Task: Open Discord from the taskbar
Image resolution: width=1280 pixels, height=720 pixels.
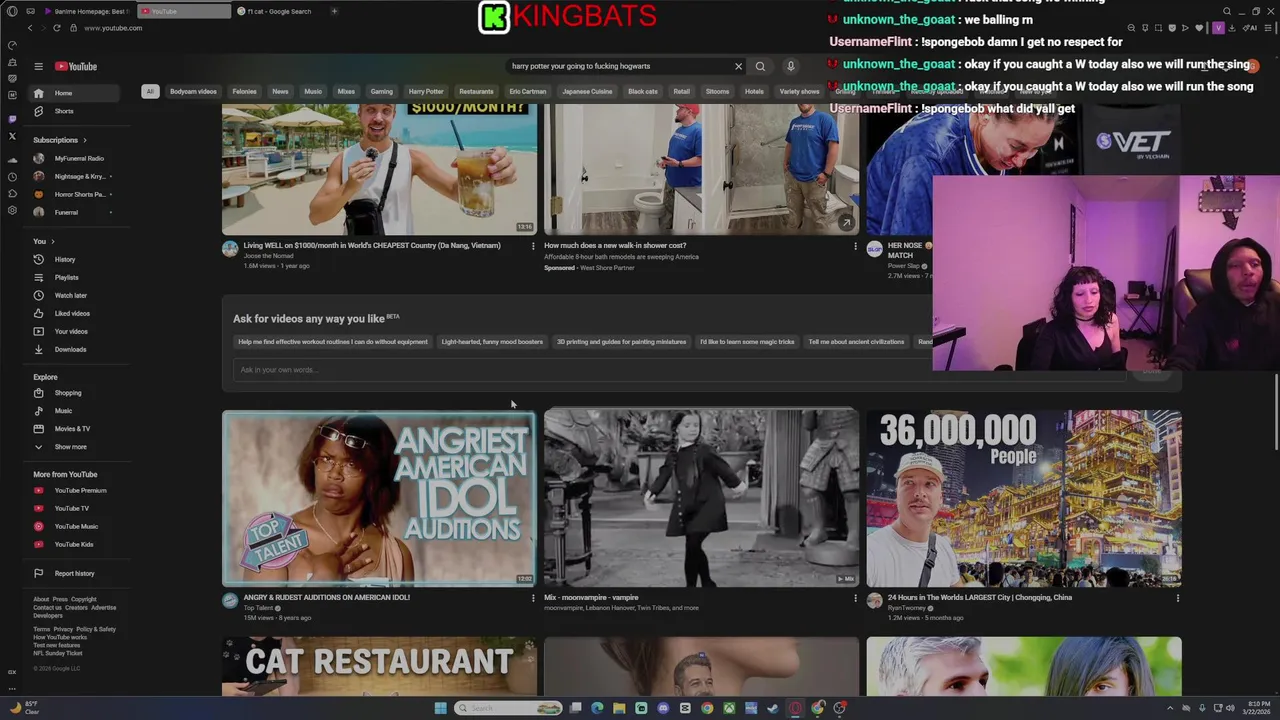Action: pyautogui.click(x=663, y=708)
